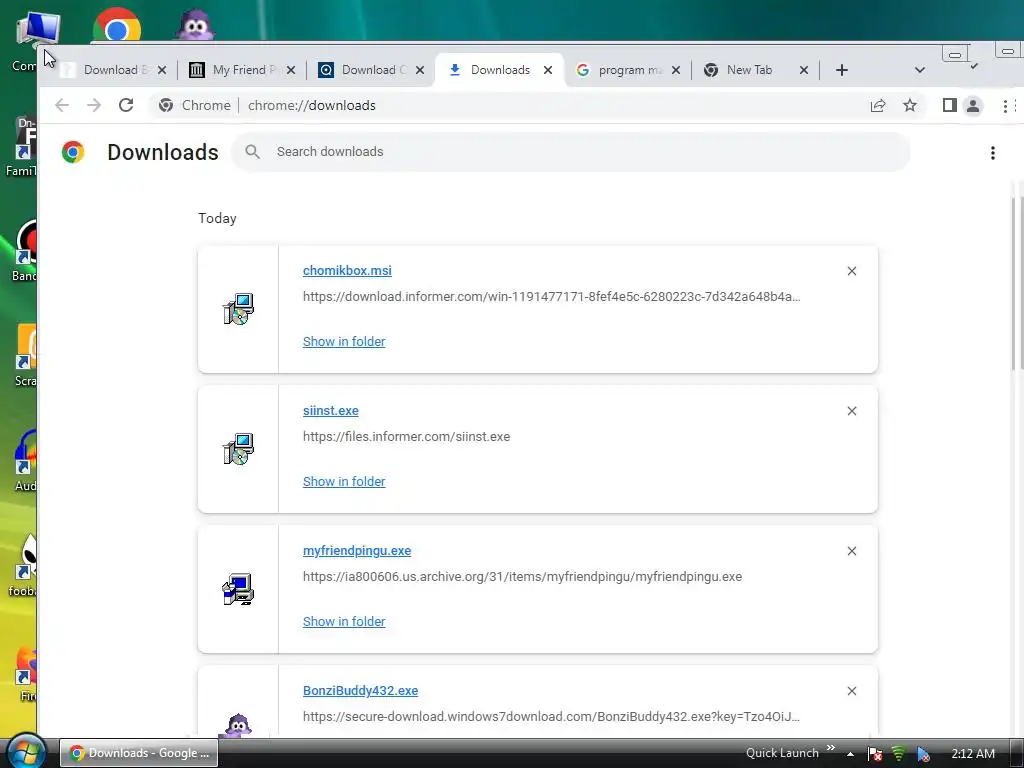
Task: Close the My Friend P tab
Action: click(x=291, y=70)
